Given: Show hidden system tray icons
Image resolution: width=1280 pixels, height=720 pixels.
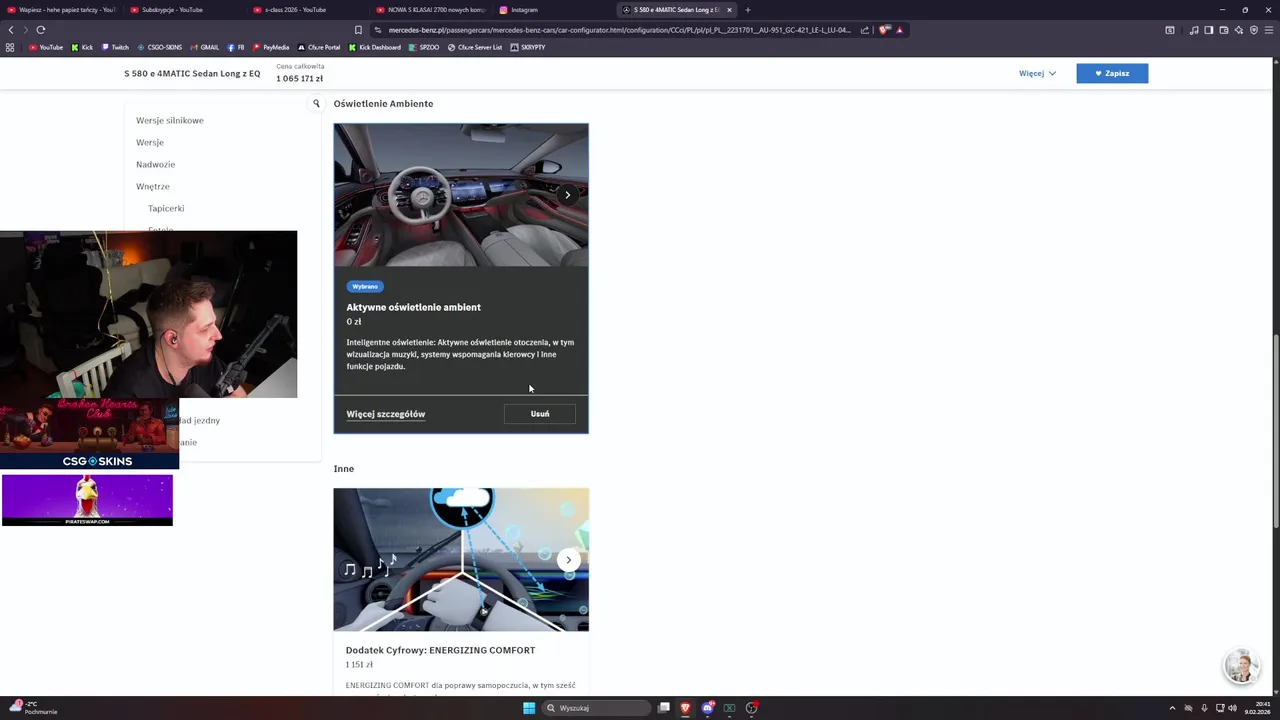Looking at the screenshot, I should click(x=1172, y=708).
